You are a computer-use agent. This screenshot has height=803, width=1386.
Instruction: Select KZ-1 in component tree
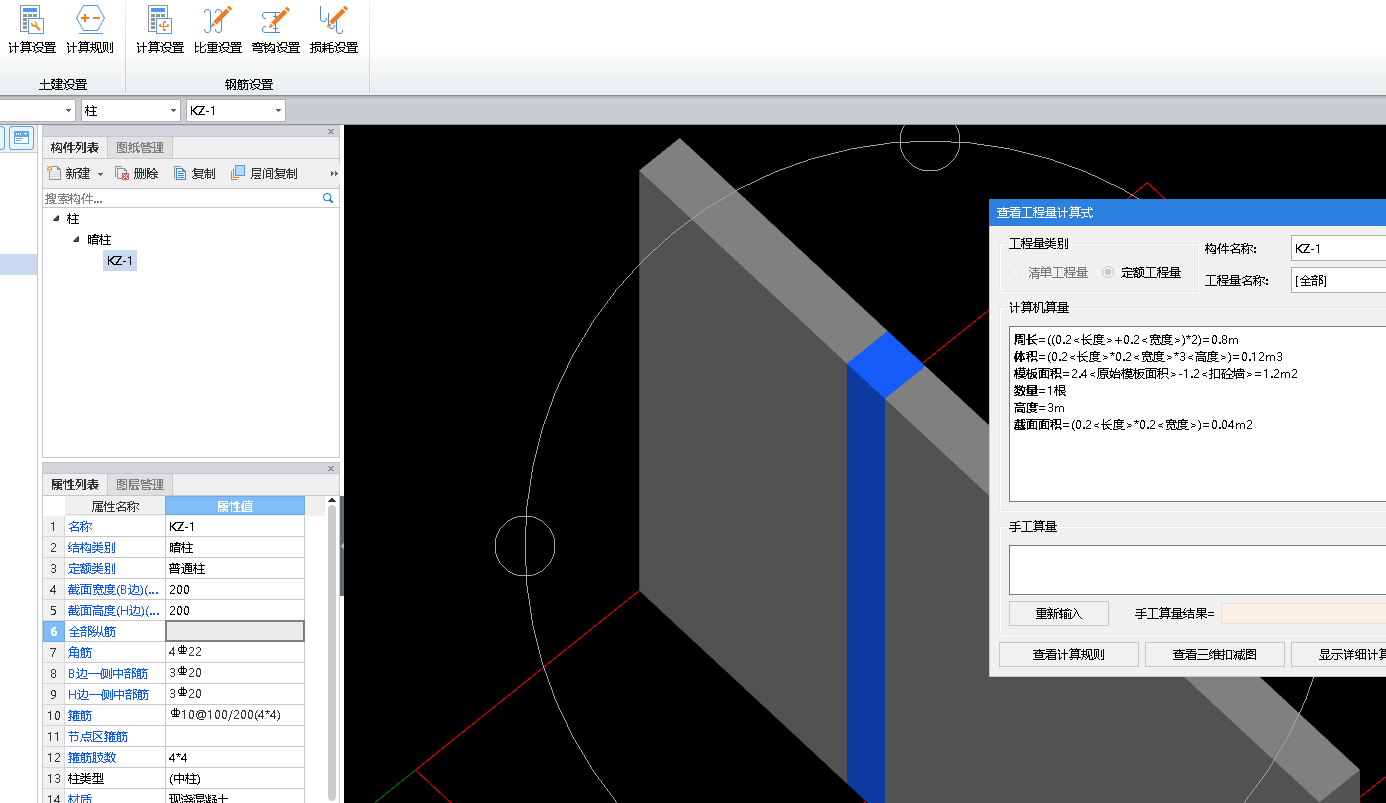pyautogui.click(x=120, y=261)
